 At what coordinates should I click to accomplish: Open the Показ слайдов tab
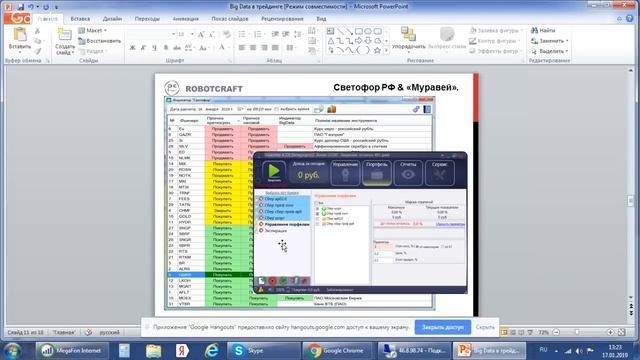coord(230,19)
